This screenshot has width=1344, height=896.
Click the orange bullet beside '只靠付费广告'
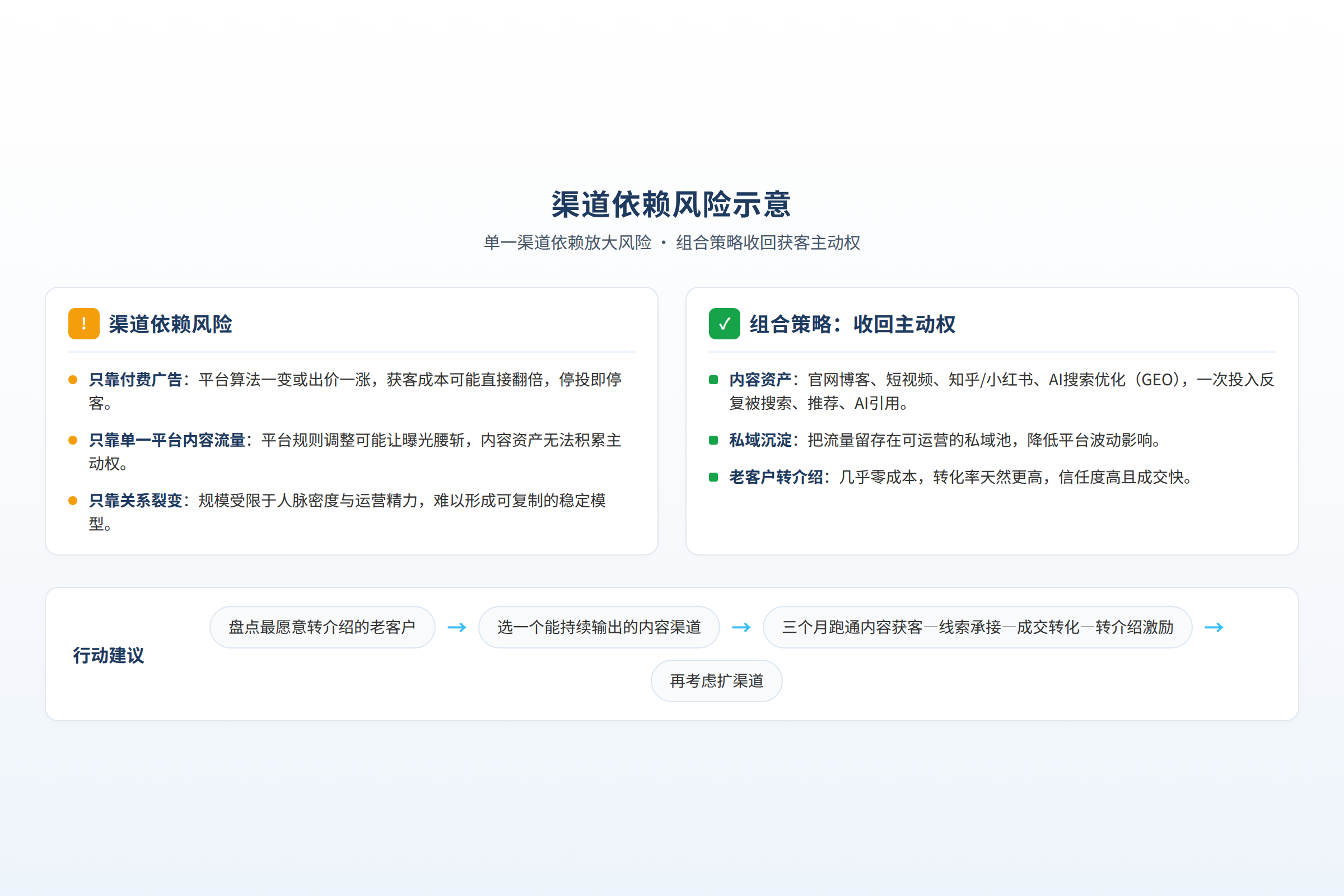(x=73, y=380)
